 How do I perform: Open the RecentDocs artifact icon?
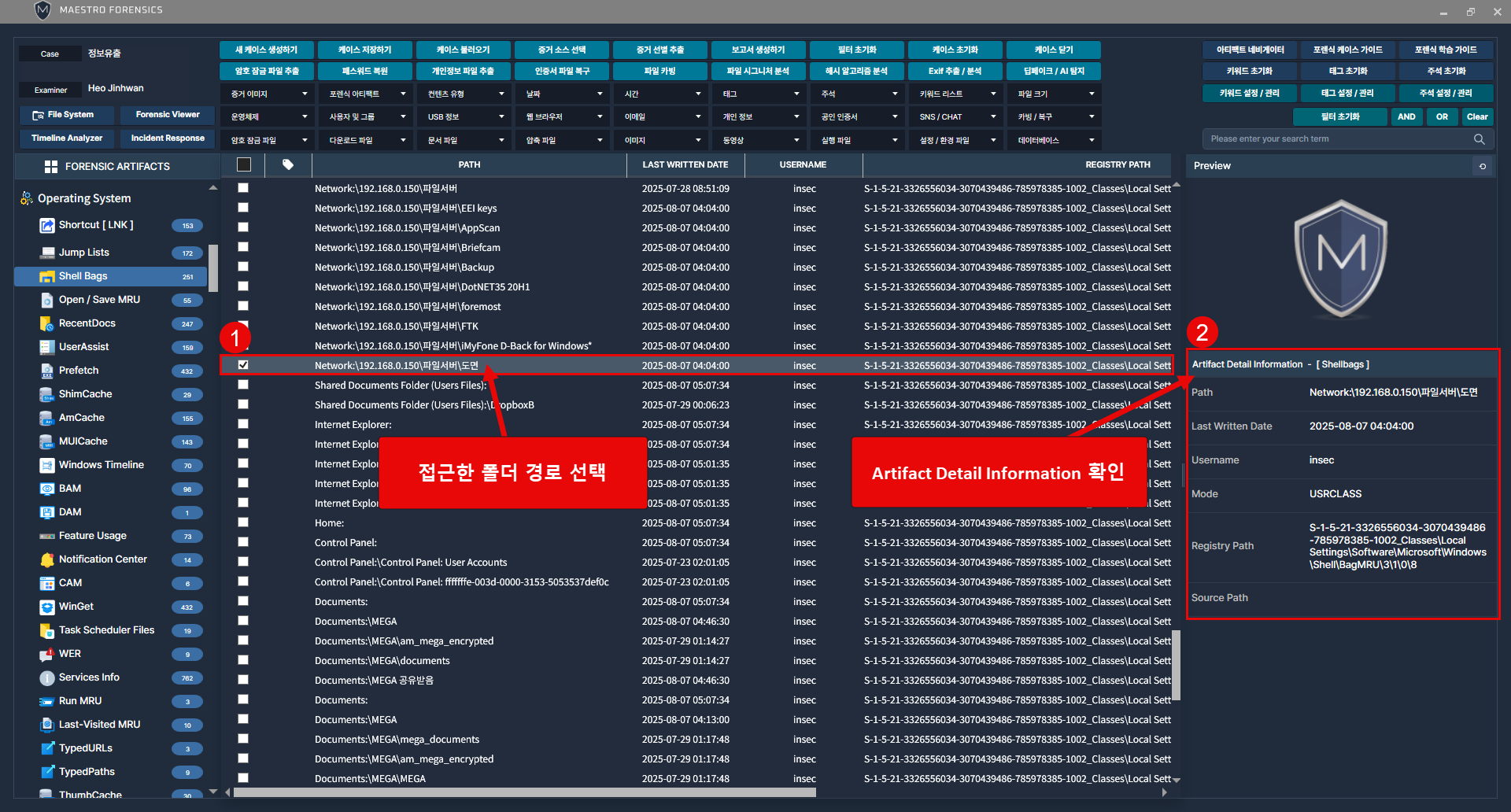pyautogui.click(x=46, y=323)
